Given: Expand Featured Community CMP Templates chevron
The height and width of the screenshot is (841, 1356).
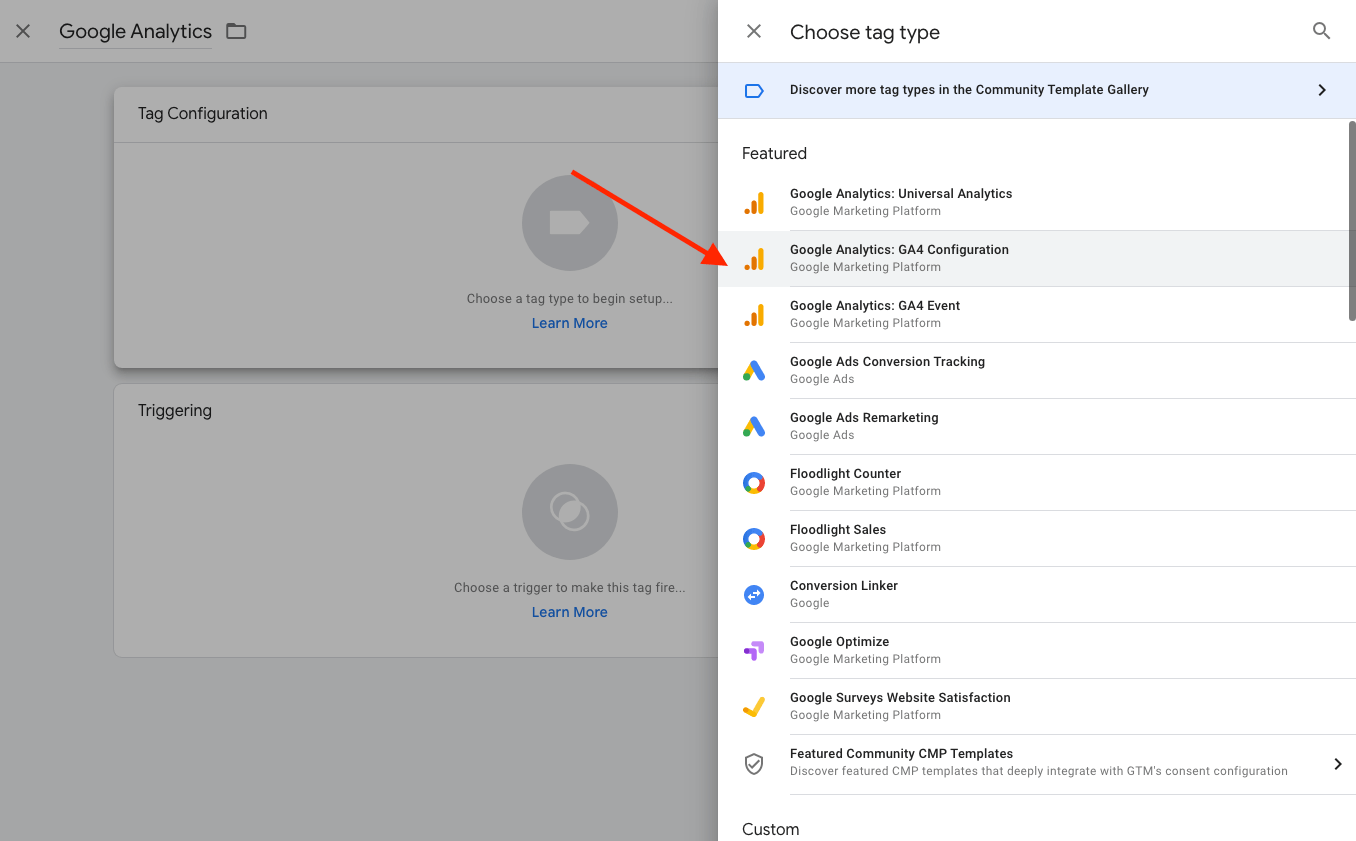Looking at the screenshot, I should click(x=1338, y=764).
